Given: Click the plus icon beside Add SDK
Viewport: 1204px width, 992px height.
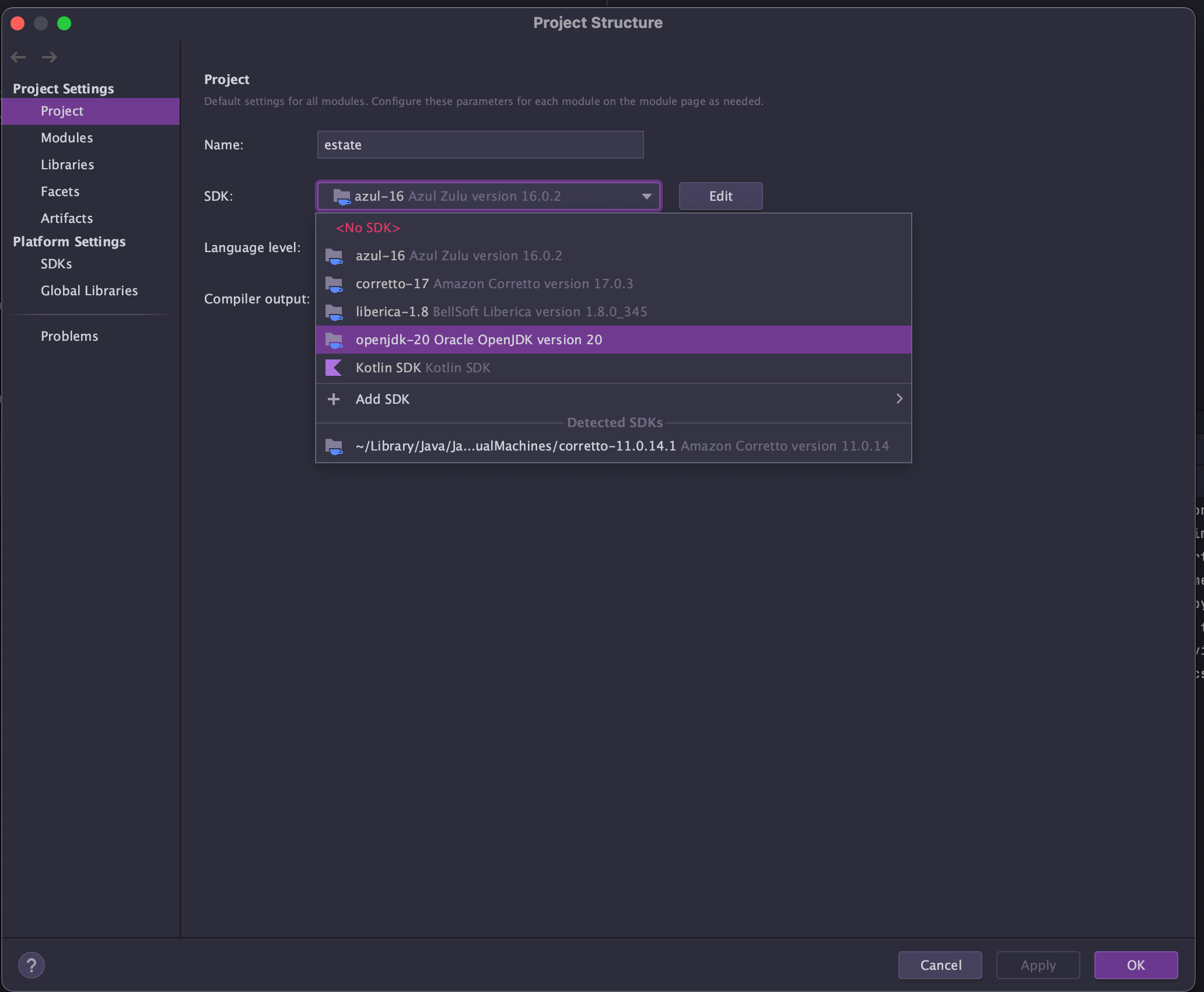Looking at the screenshot, I should (334, 399).
